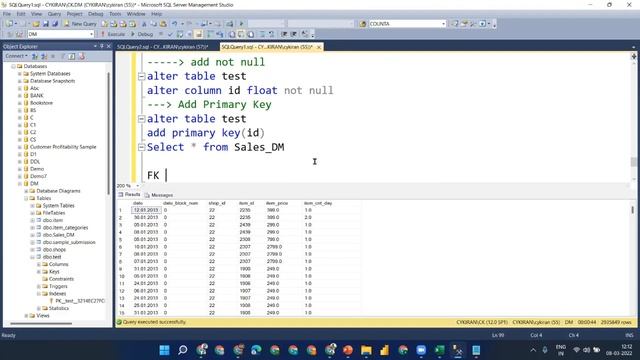Click the shop_id column header
The height and width of the screenshot is (360, 640).
tap(217, 203)
